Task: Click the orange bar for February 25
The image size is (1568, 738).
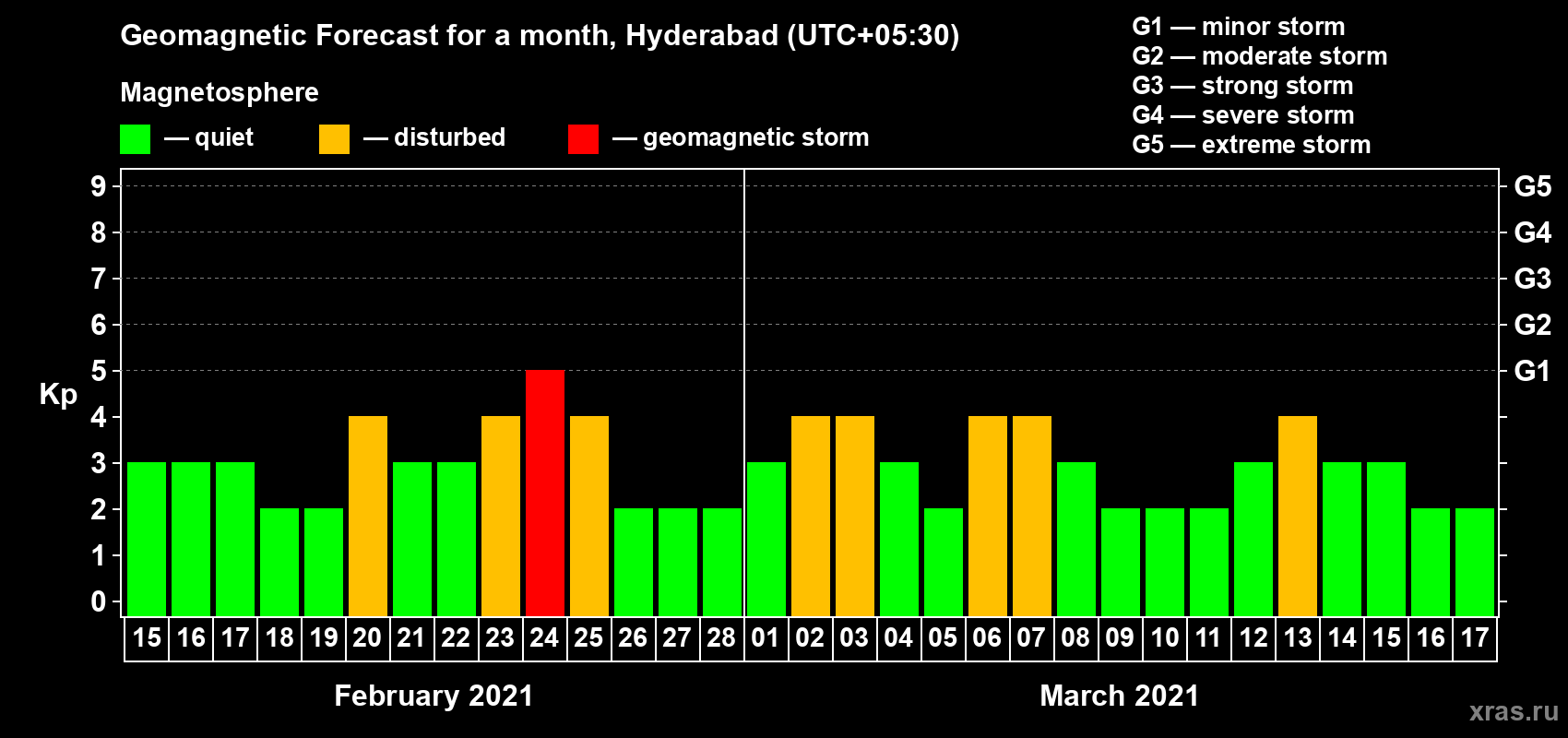Action: 589,516
